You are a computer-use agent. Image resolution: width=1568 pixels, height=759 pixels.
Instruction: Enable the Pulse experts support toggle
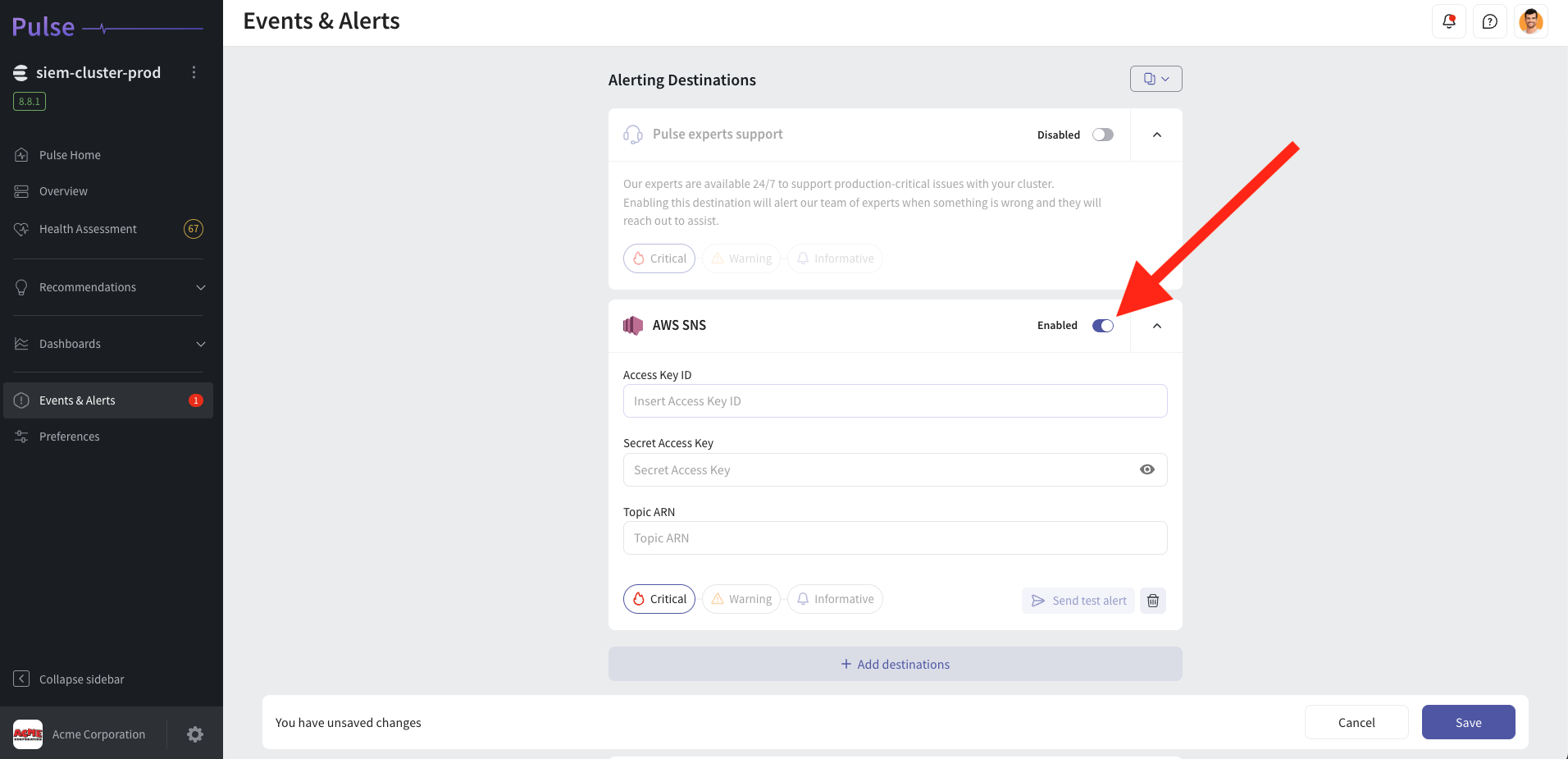pyautogui.click(x=1102, y=135)
